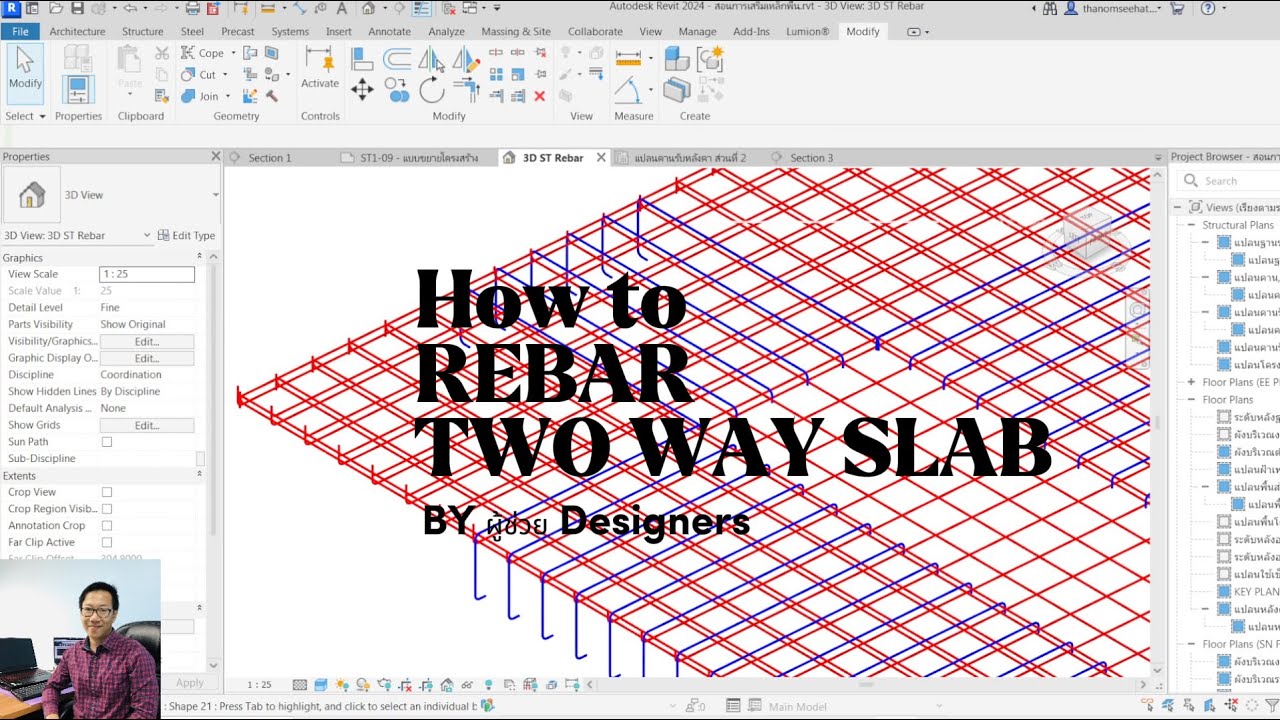Toggle Shadows icon in view control bar
This screenshot has height=720, width=1280.
[x=363, y=685]
